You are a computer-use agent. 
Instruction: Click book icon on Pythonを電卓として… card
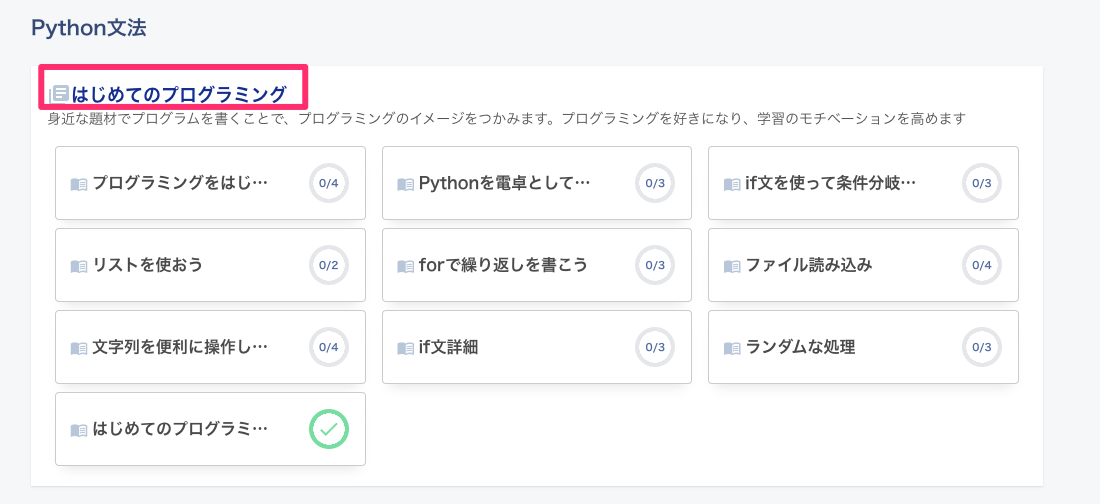[x=405, y=185]
